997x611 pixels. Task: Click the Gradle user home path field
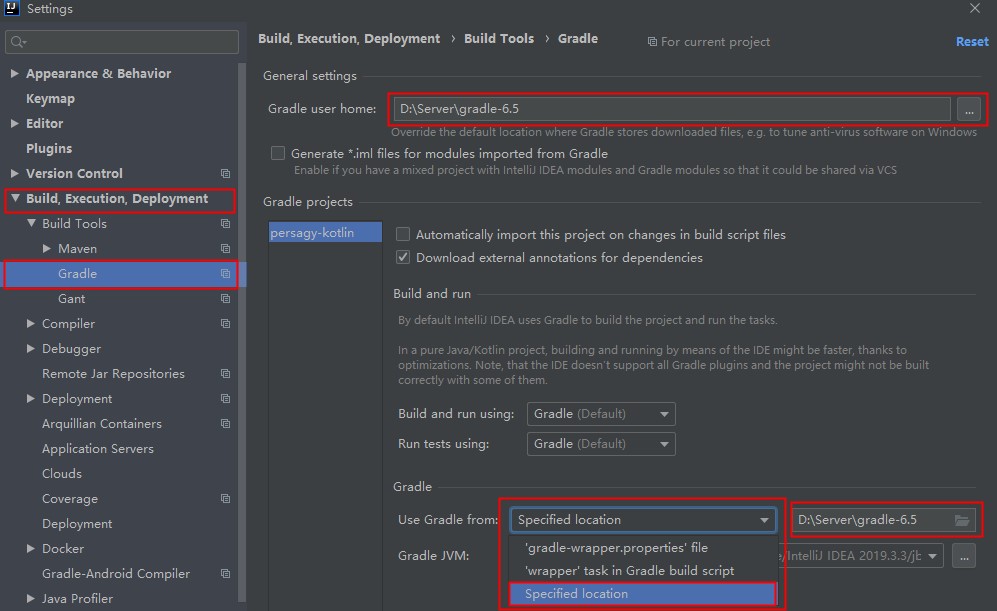coord(670,109)
